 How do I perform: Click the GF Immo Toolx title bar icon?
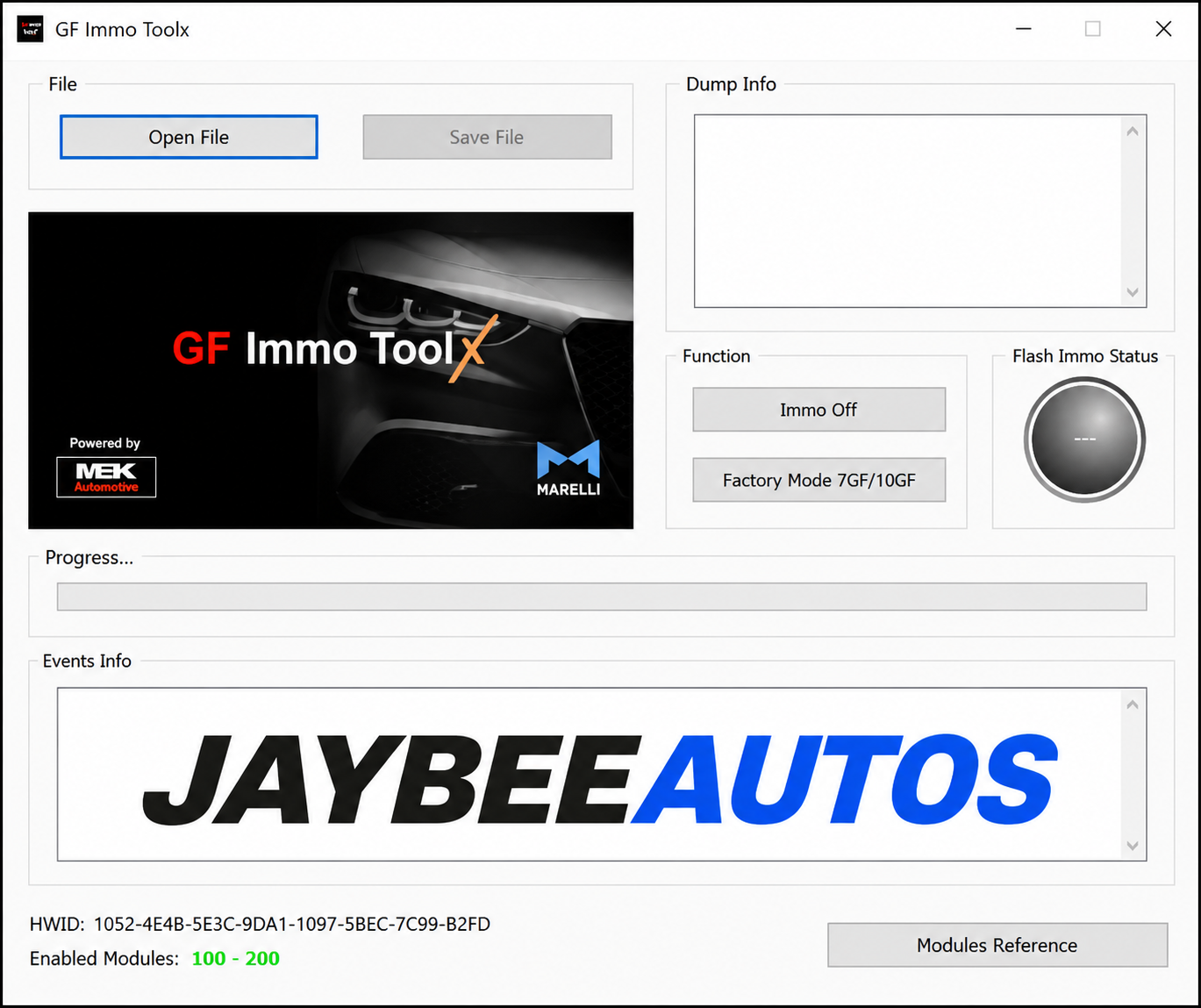pyautogui.click(x=30, y=29)
